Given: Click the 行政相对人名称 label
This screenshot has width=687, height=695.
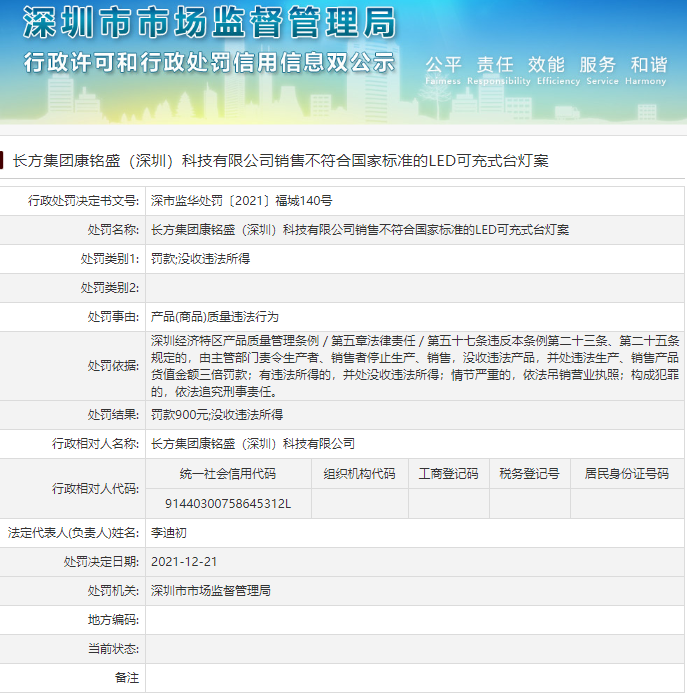Looking at the screenshot, I should [x=95, y=444].
